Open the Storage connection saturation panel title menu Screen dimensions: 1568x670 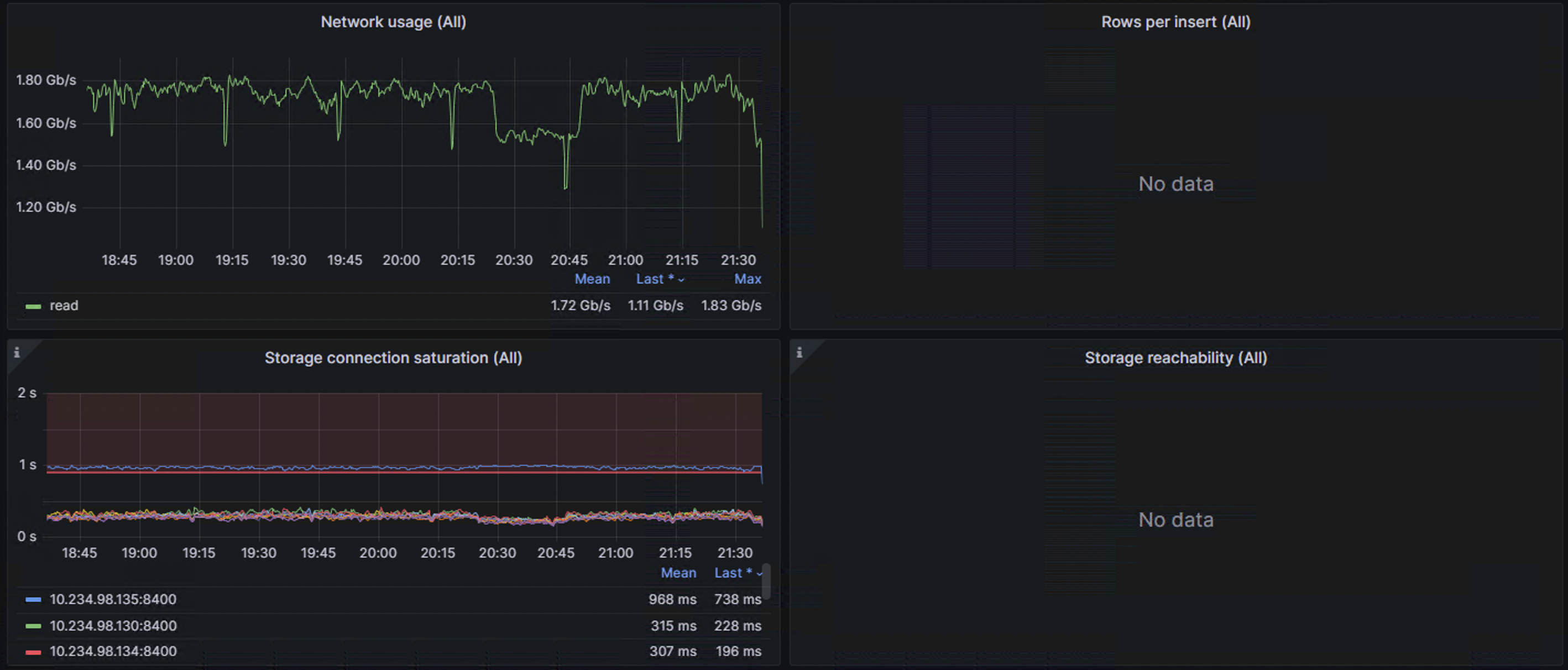pos(393,358)
